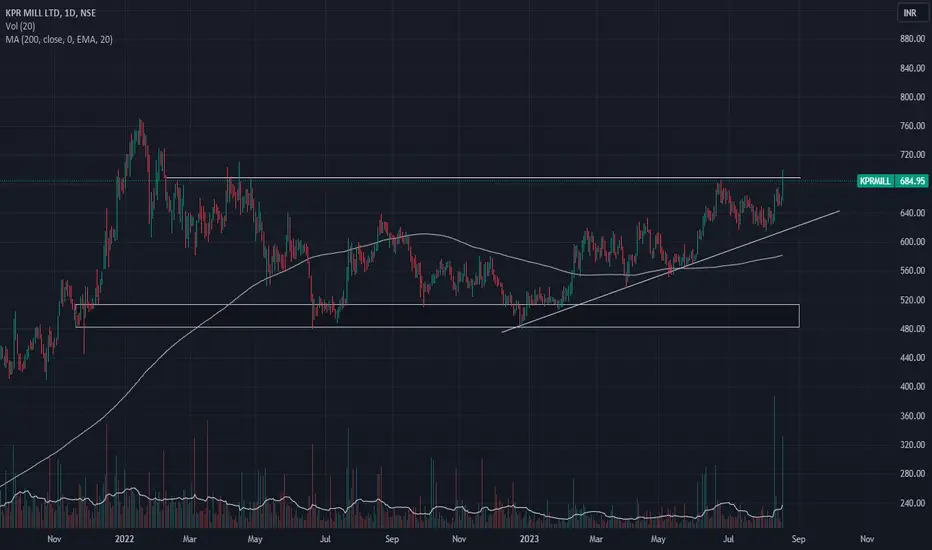This screenshot has height=550, width=932.
Task: Click the 800.00 price axis label
Action: [912, 97]
